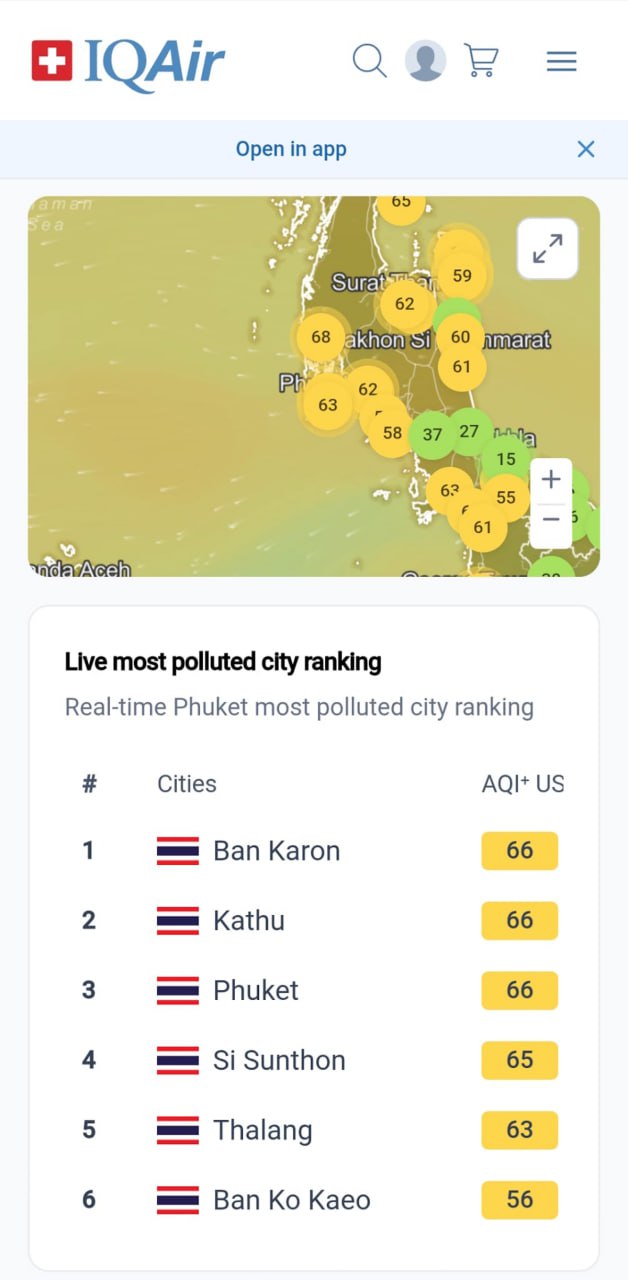This screenshot has height=1280, width=628.
Task: Open Kathu city air quality page
Action: (248, 920)
